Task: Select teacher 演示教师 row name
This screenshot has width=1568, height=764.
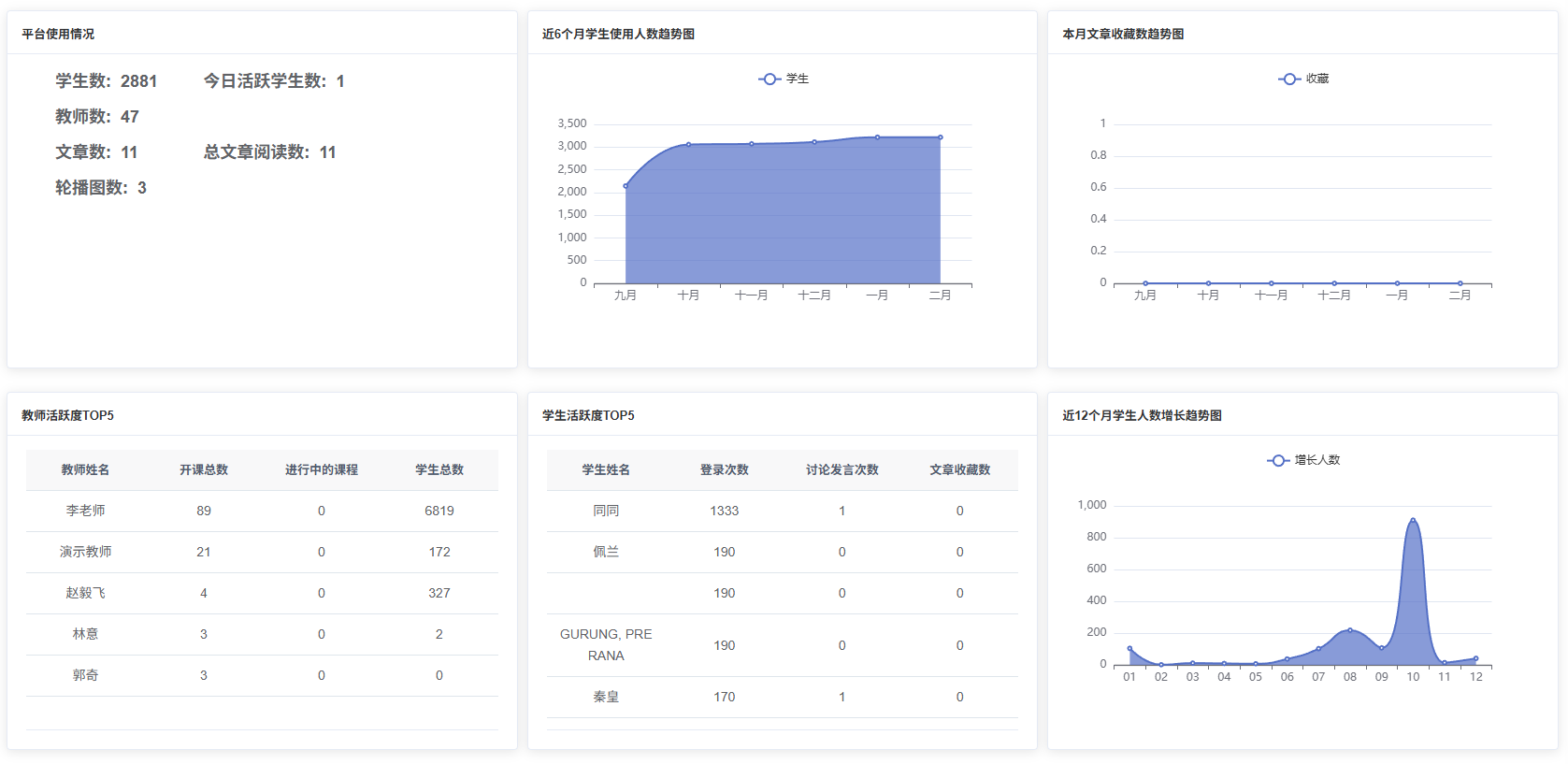Action: click(85, 552)
